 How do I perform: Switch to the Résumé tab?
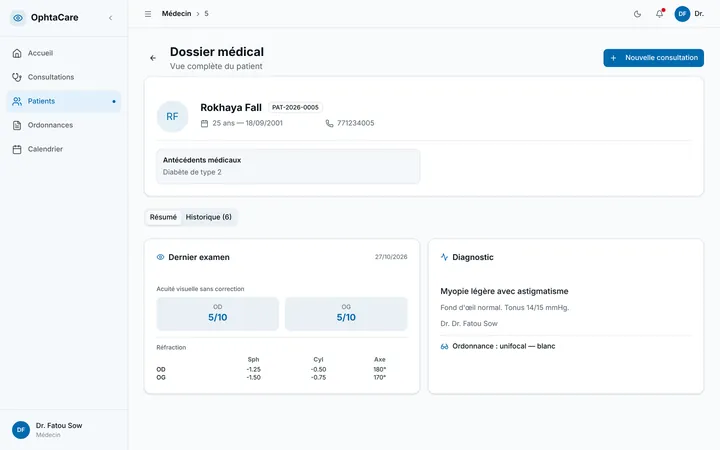163,217
